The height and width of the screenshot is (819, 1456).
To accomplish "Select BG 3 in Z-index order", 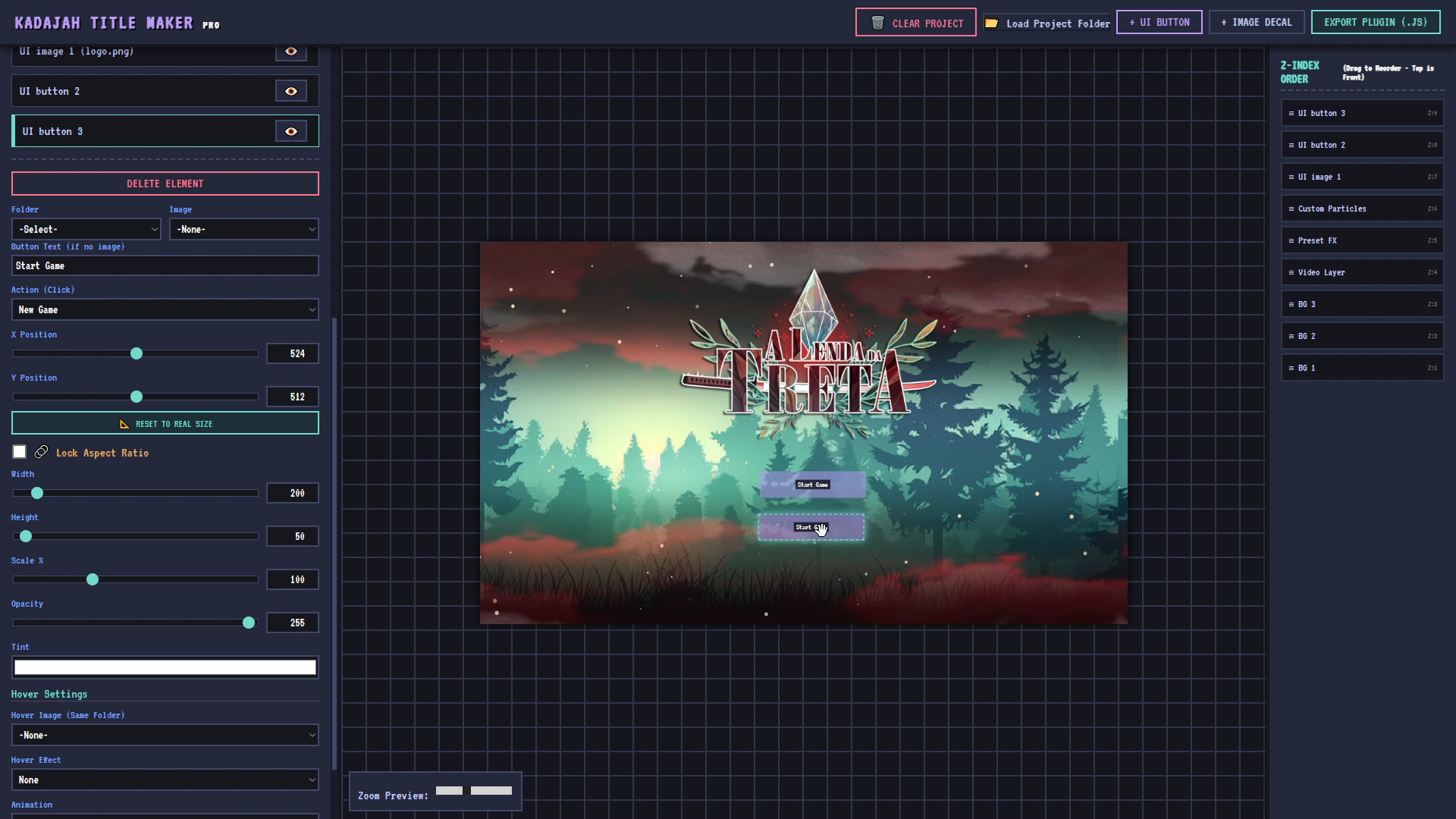I will point(1362,304).
